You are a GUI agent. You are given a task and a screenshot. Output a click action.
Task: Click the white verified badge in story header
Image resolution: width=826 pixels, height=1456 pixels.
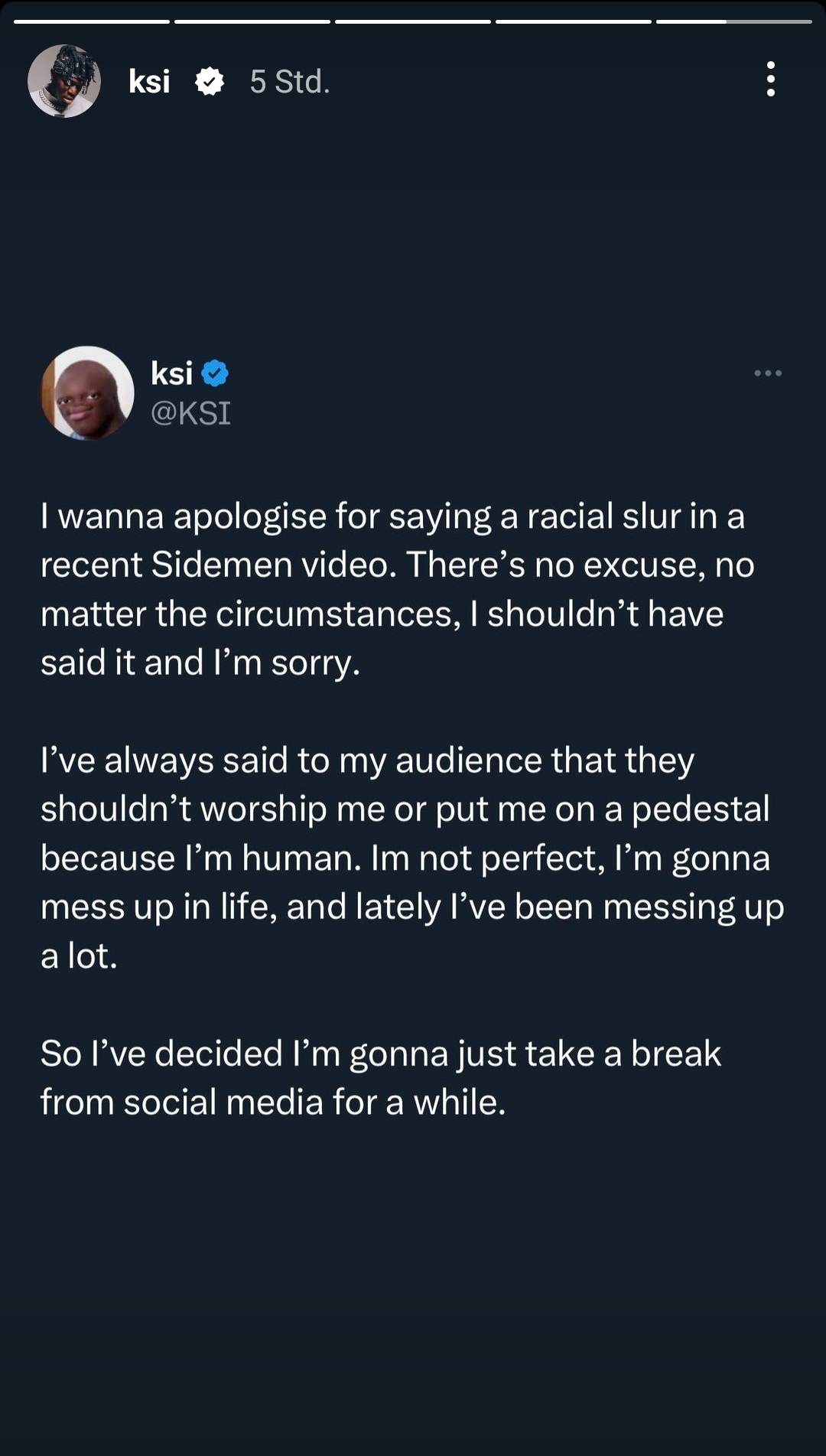[x=210, y=81]
